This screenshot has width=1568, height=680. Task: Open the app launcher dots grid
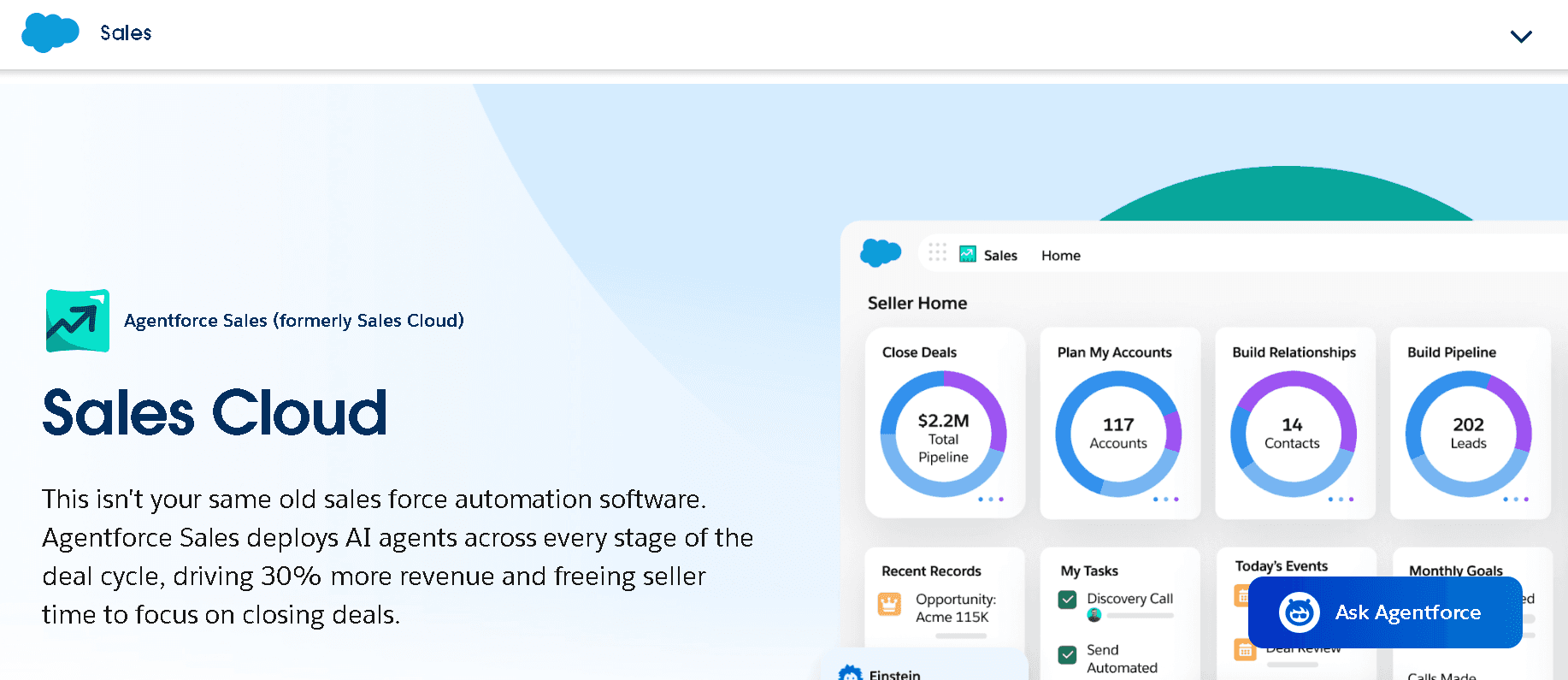pos(937,252)
